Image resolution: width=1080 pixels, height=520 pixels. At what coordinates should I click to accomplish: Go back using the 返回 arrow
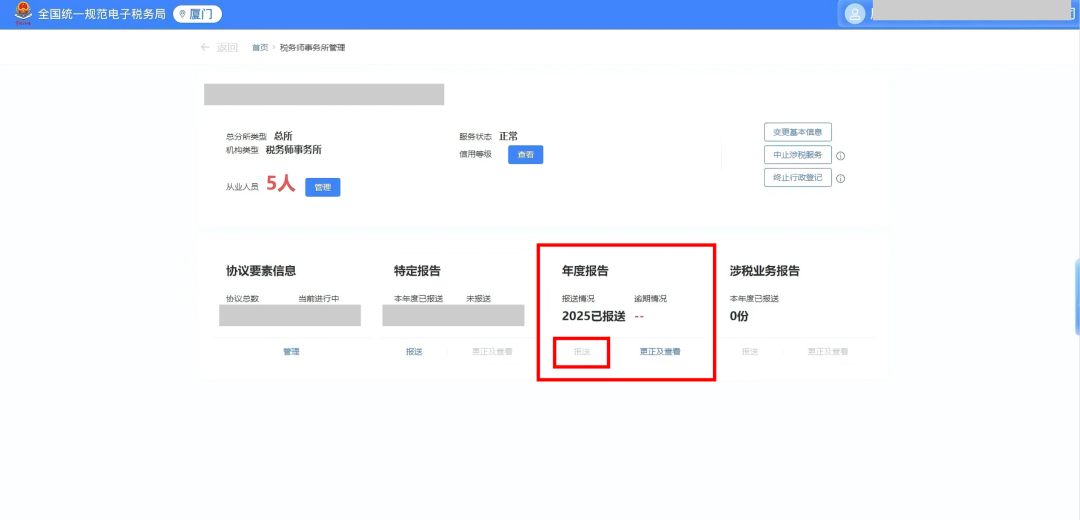coord(218,48)
